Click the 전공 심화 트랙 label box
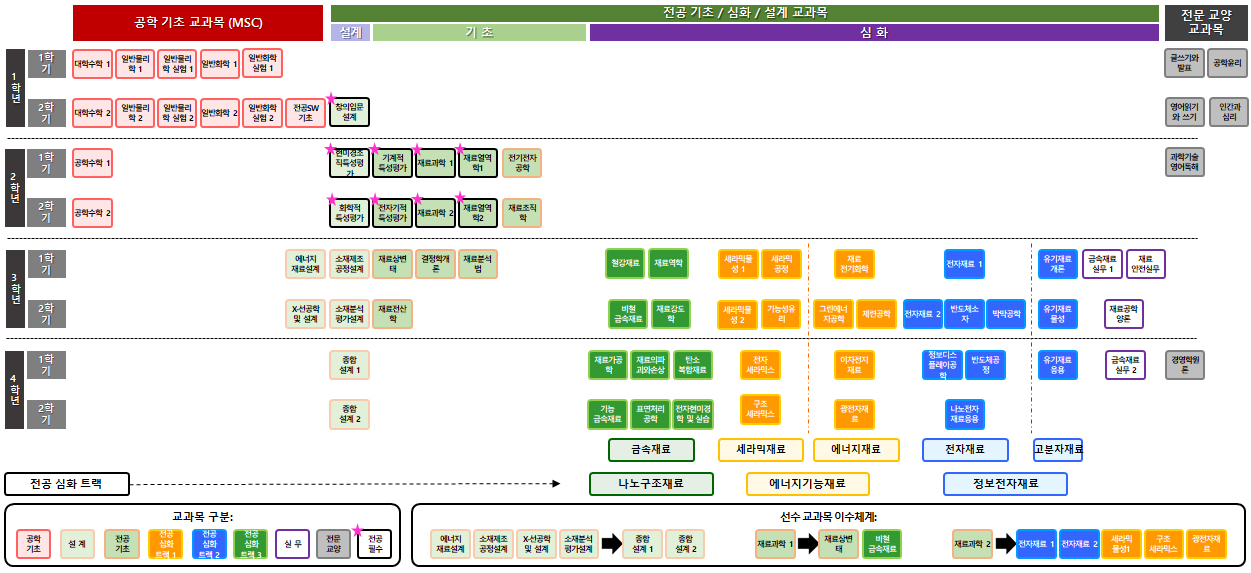The height and width of the screenshot is (573, 1251). click(67, 484)
